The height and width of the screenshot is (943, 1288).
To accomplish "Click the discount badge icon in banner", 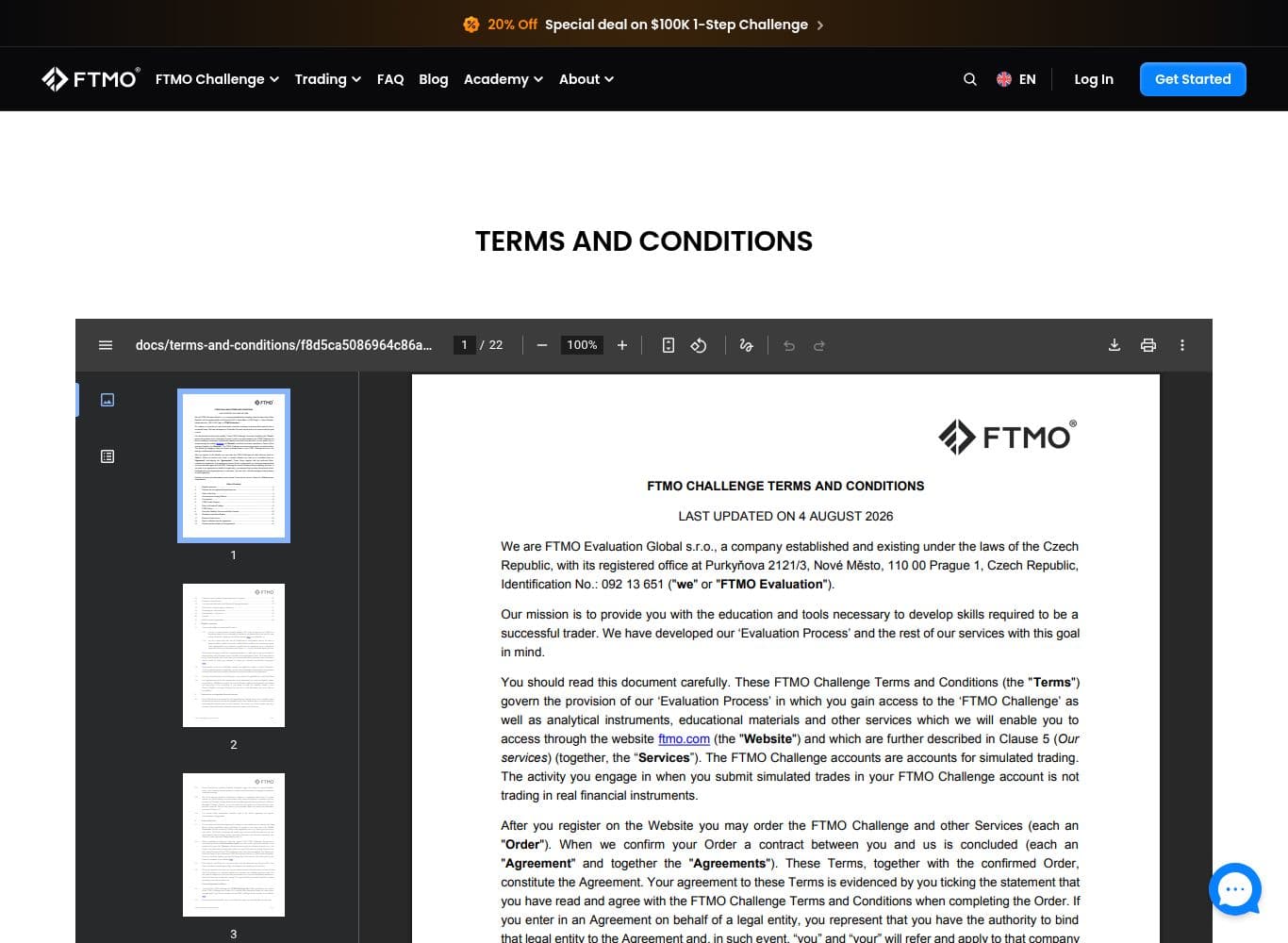I will pyautogui.click(x=471, y=25).
